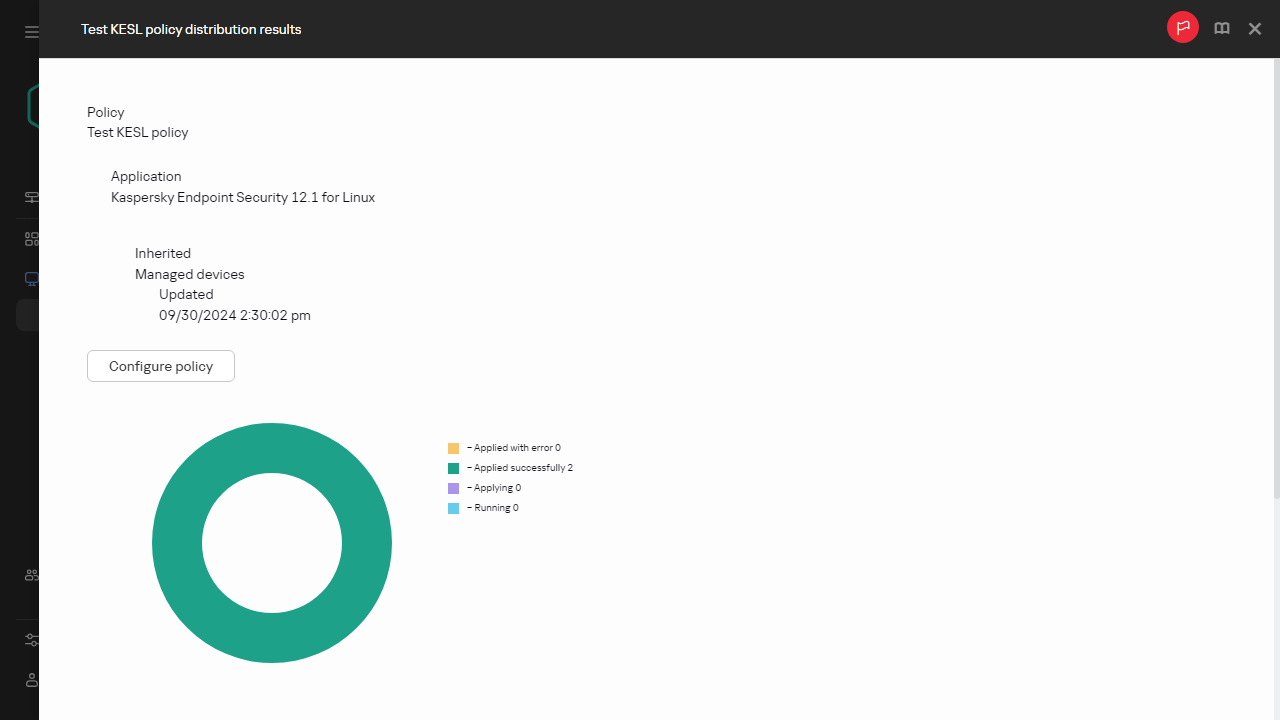Click the yellow Applied with error swatch
This screenshot has width=1280, height=720.
(454, 449)
